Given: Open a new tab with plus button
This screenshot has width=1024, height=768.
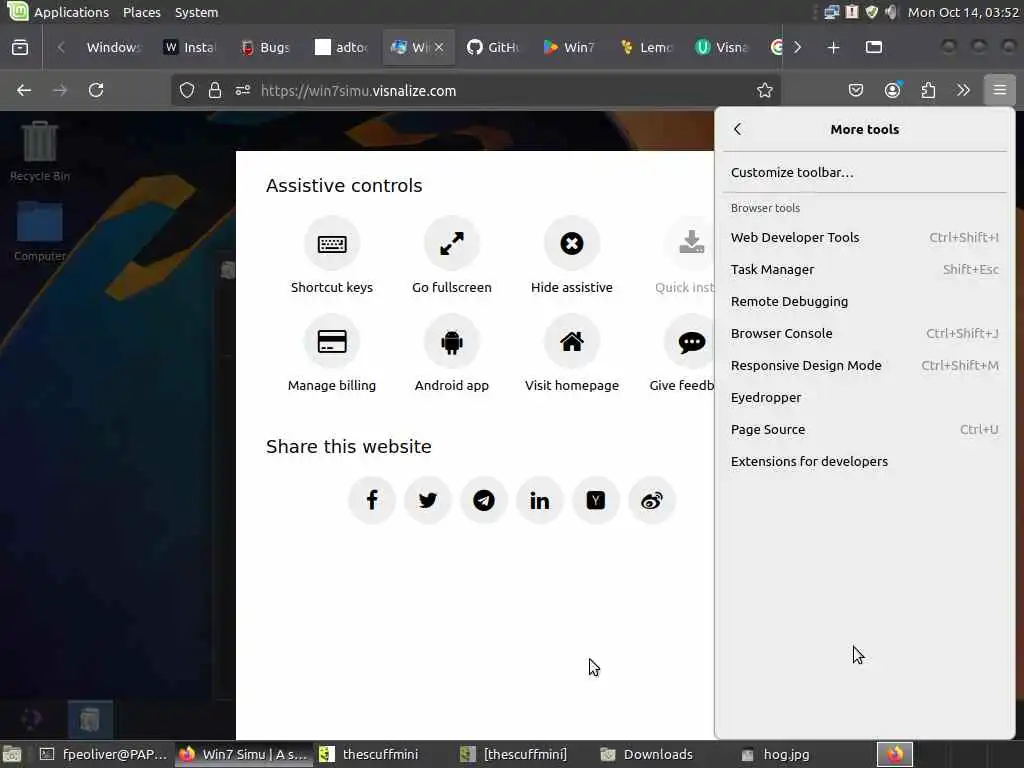Looking at the screenshot, I should coord(833,47).
